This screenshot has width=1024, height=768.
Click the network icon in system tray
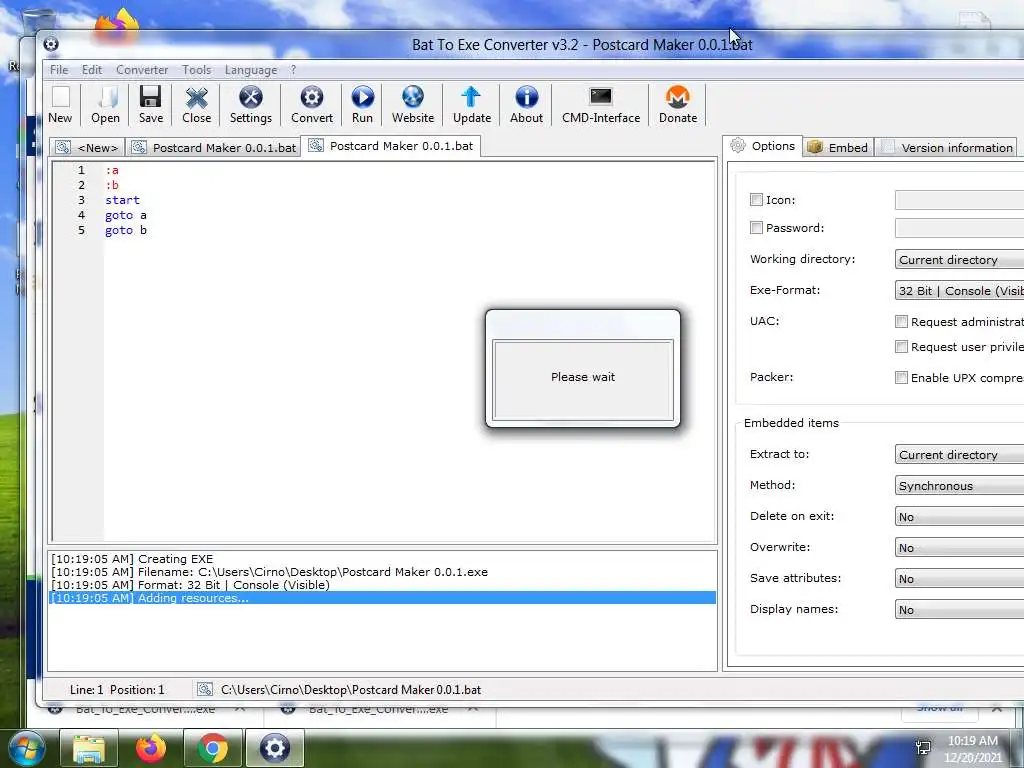point(923,748)
